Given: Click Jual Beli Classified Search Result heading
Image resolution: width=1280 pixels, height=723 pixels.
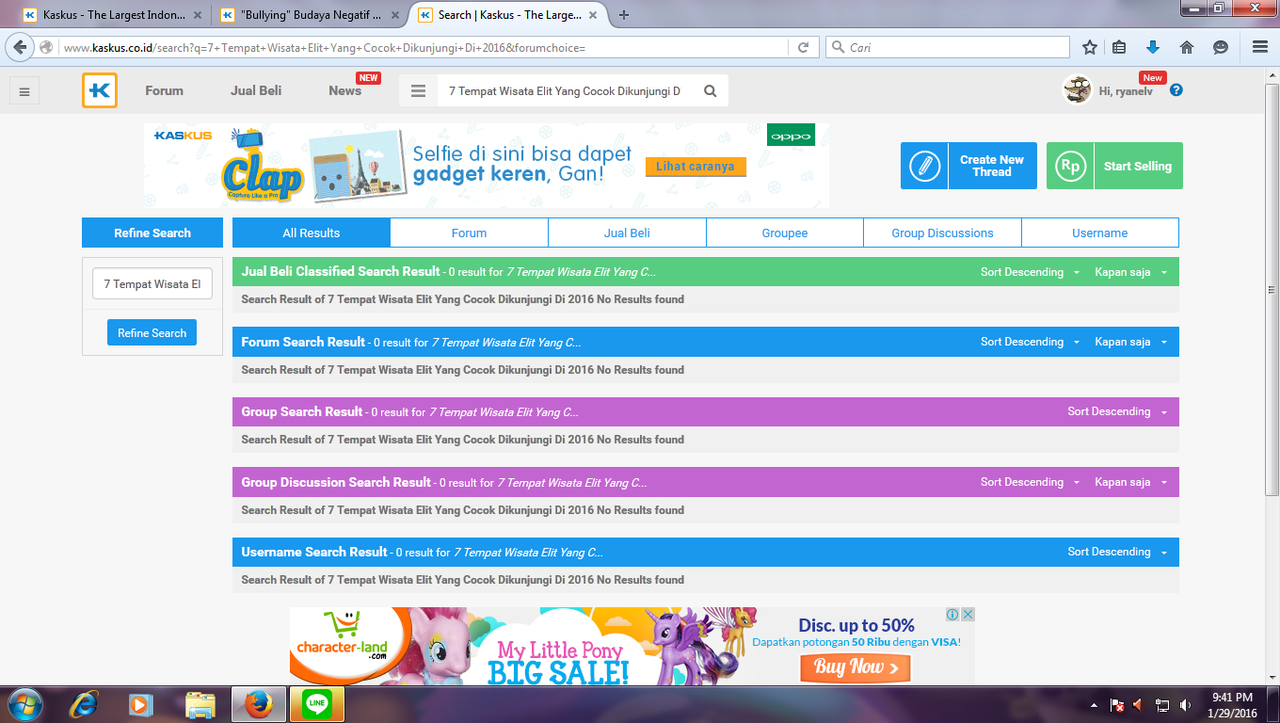Looking at the screenshot, I should [340, 271].
